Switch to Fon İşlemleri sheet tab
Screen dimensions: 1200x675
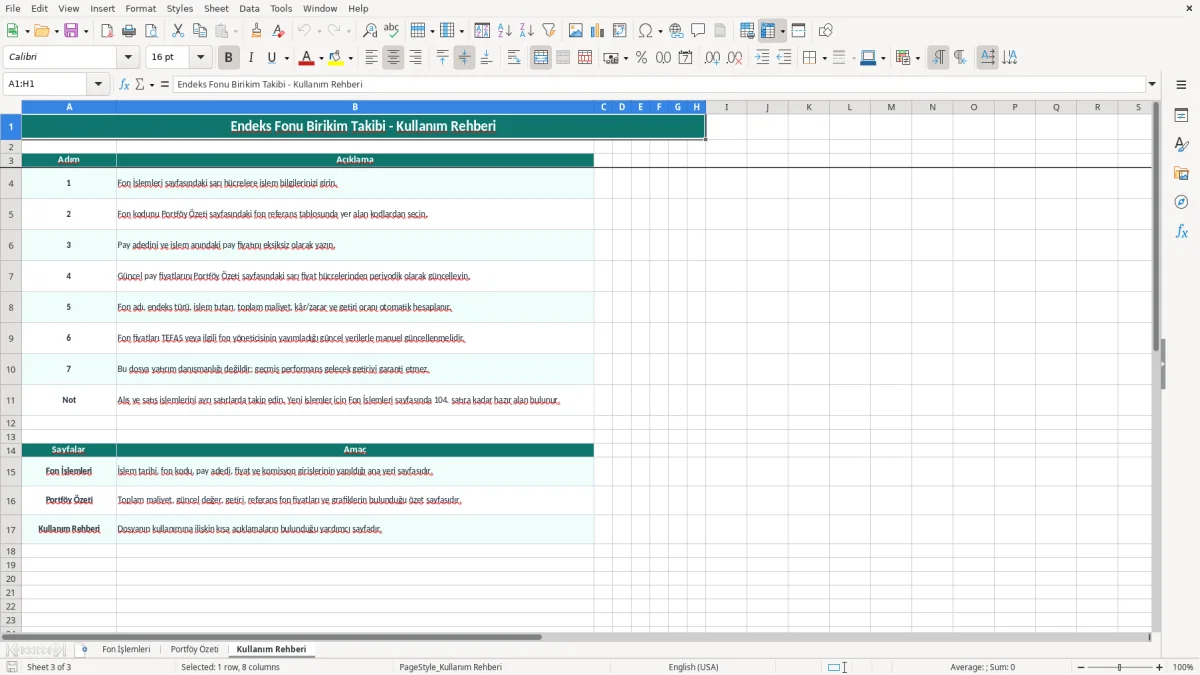pos(126,650)
